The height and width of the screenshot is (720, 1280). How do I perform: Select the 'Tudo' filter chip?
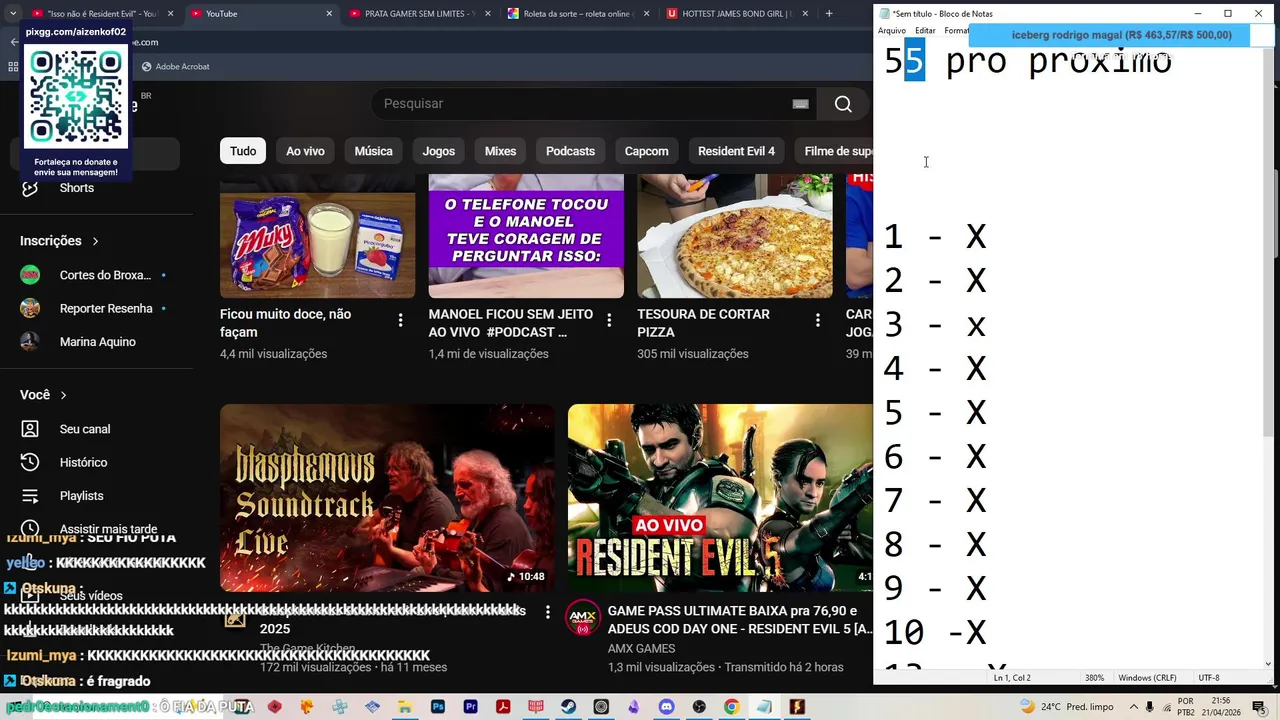243,151
